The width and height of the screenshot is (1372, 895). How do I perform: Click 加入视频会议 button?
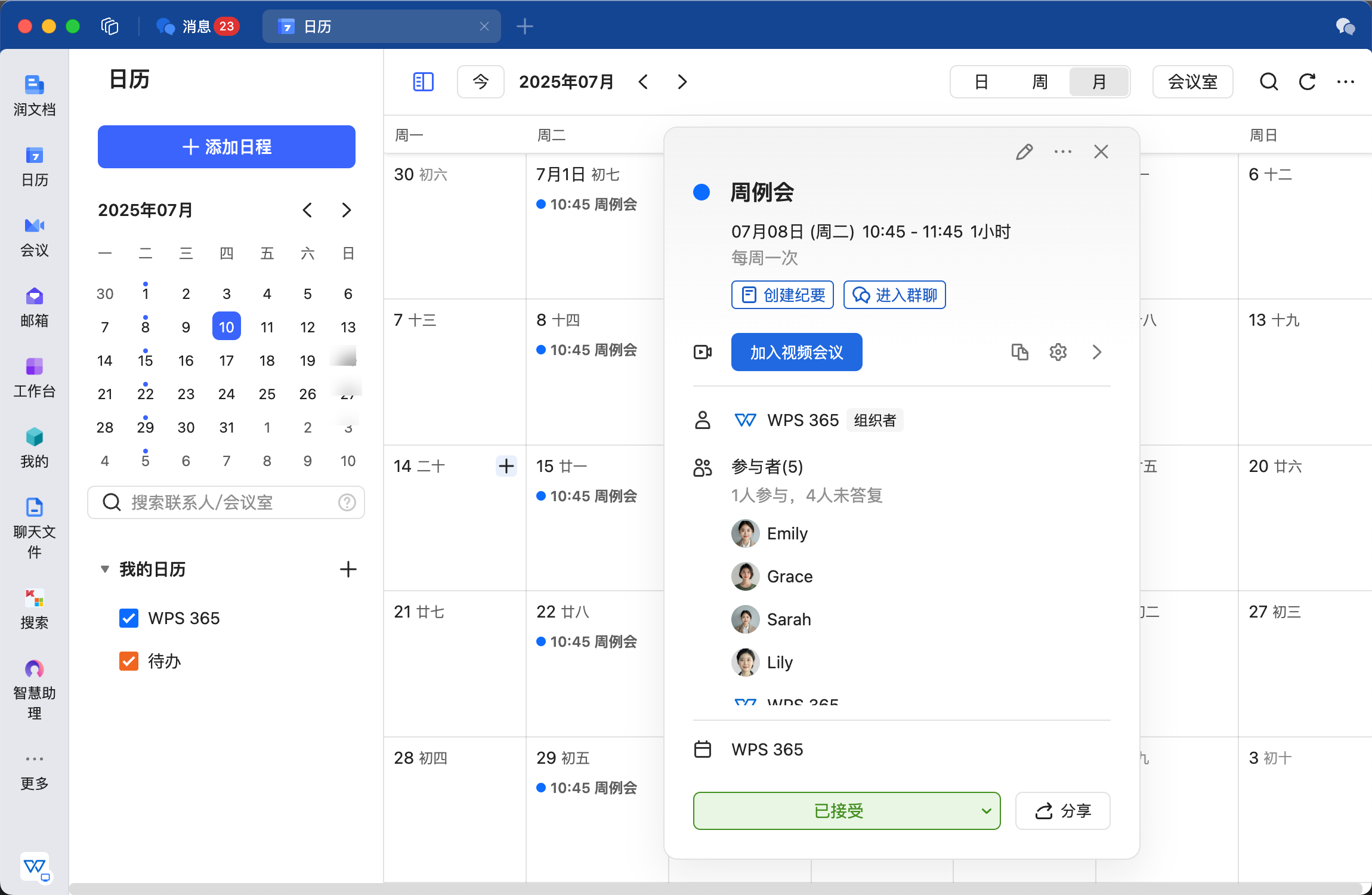(797, 352)
